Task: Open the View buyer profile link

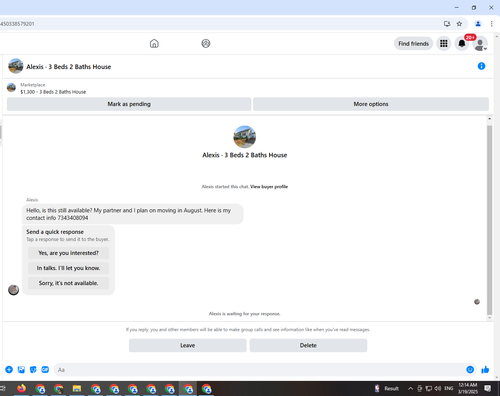Action: coord(269,187)
